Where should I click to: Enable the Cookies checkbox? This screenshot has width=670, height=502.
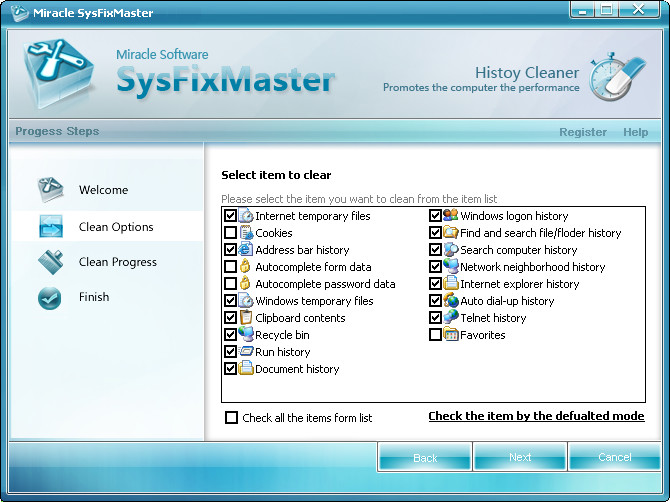click(230, 232)
